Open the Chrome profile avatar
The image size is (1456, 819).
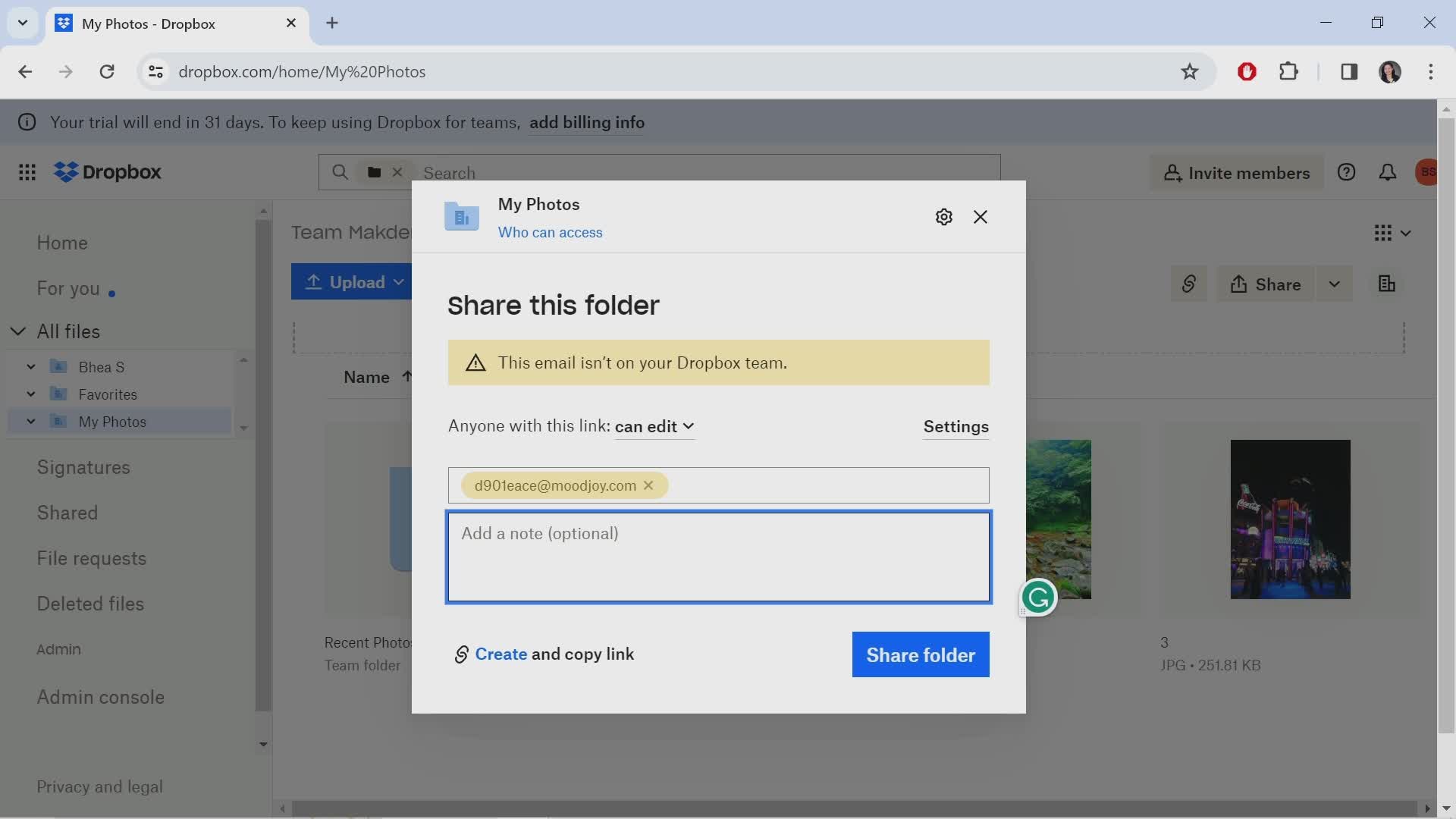click(x=1389, y=72)
